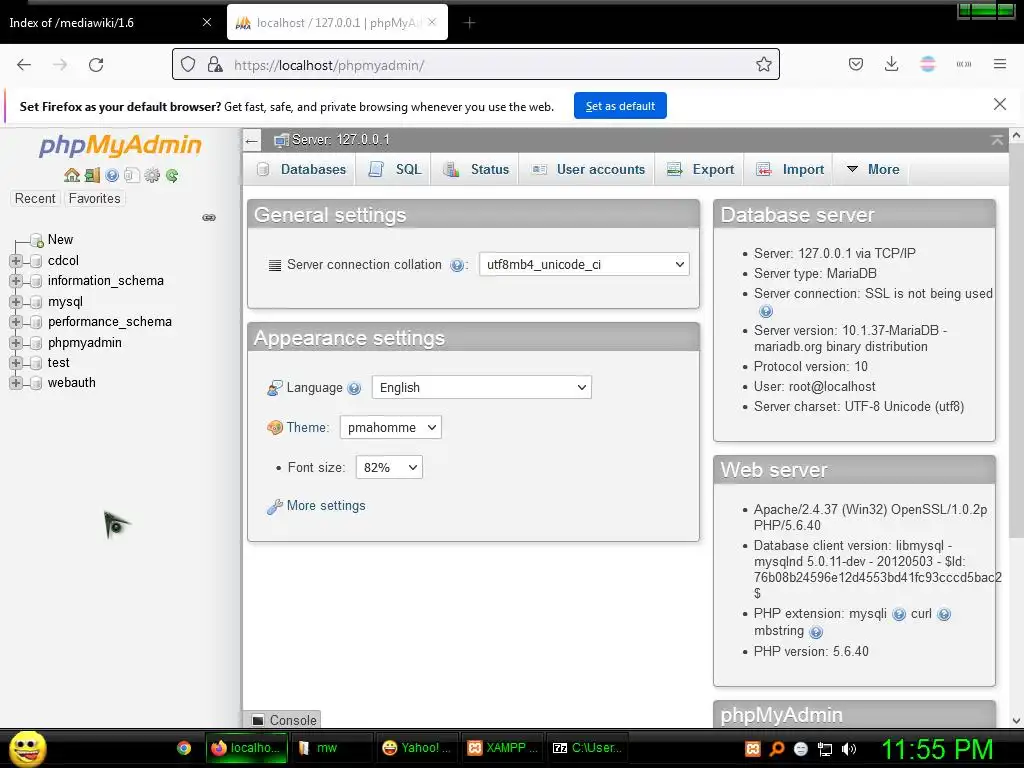Click the volume speaker tray icon
This screenshot has height=768, width=1024.
[848, 748]
